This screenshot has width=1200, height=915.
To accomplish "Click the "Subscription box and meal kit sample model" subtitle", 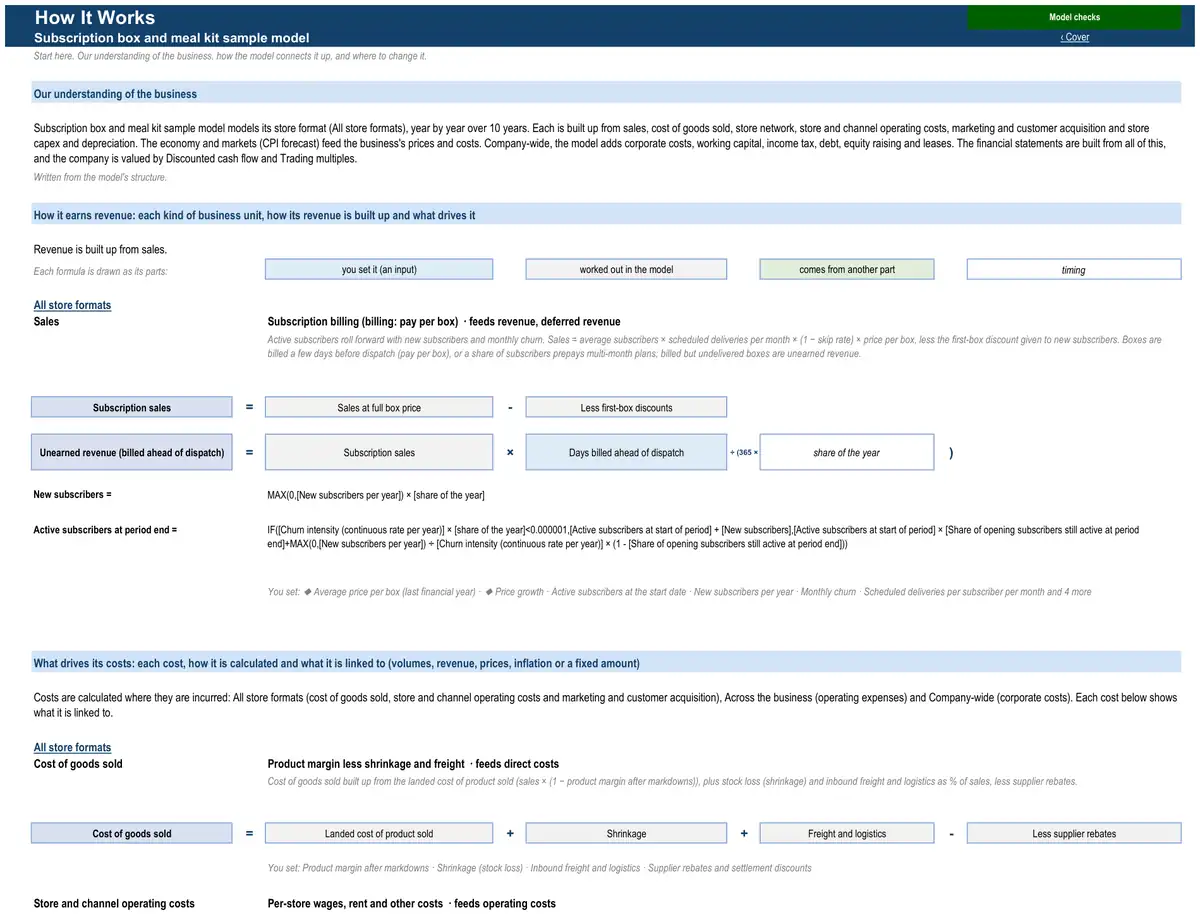I will [x=171, y=37].
